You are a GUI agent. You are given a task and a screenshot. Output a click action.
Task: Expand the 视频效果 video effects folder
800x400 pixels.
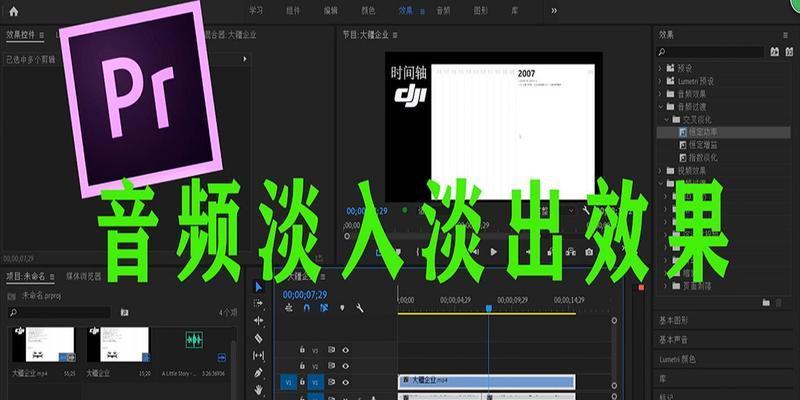tap(659, 170)
